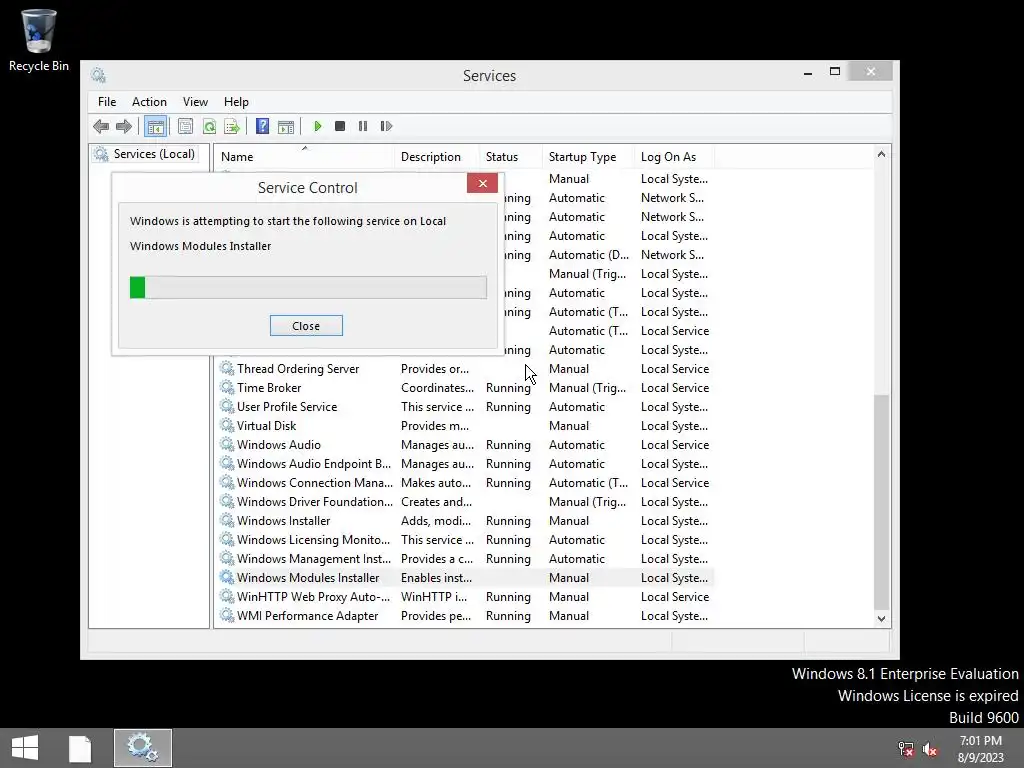Open the Properties toolbar icon

click(185, 126)
